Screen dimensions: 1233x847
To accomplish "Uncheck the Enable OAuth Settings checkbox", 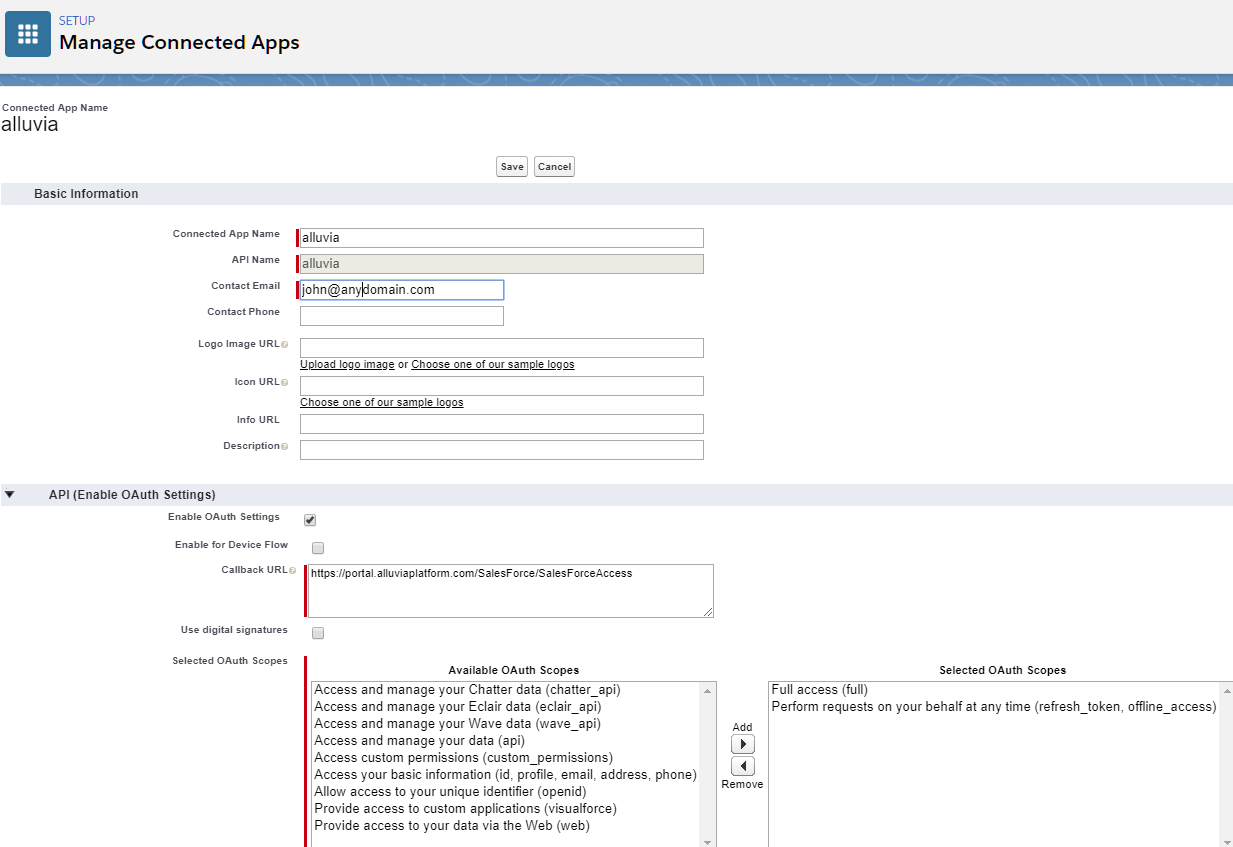I will point(310,520).
